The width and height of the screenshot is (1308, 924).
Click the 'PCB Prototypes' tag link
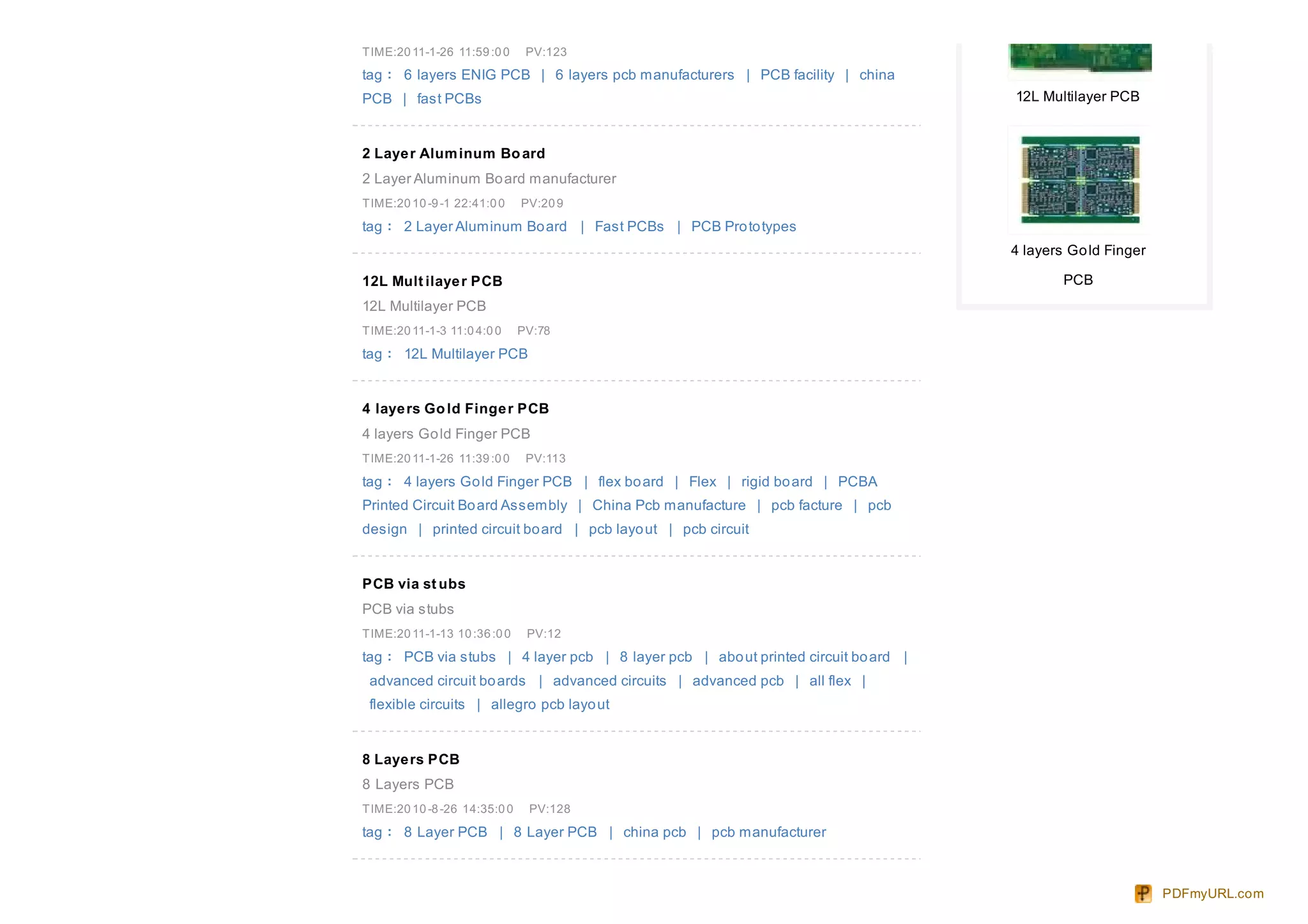pyautogui.click(x=743, y=226)
